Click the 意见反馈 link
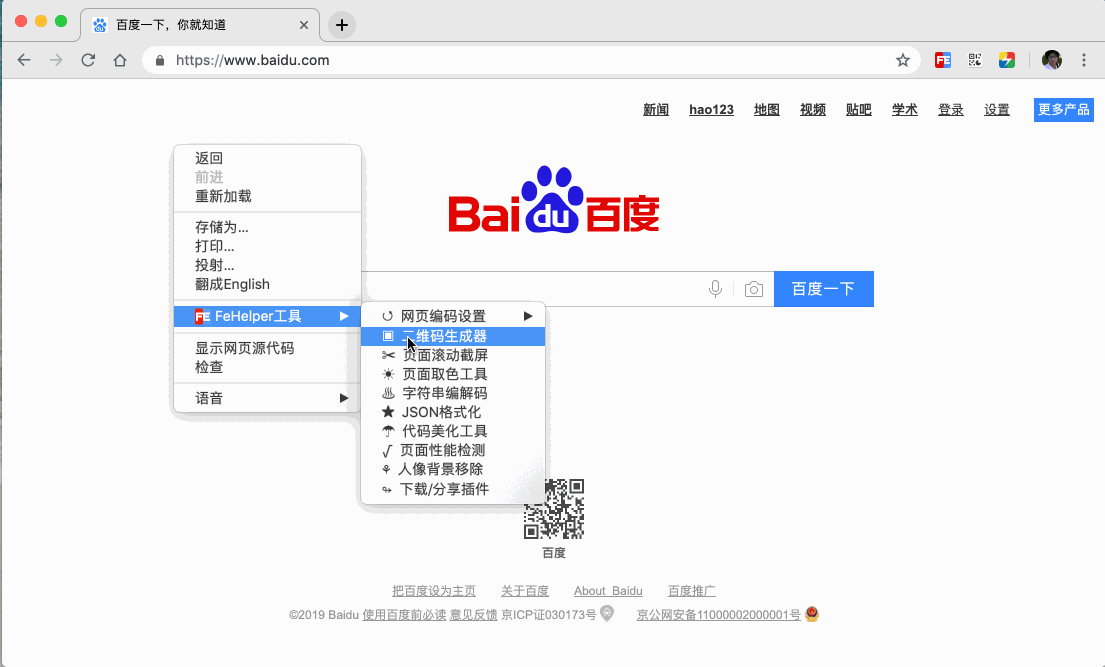This screenshot has height=667, width=1105. pyautogui.click(x=474, y=615)
